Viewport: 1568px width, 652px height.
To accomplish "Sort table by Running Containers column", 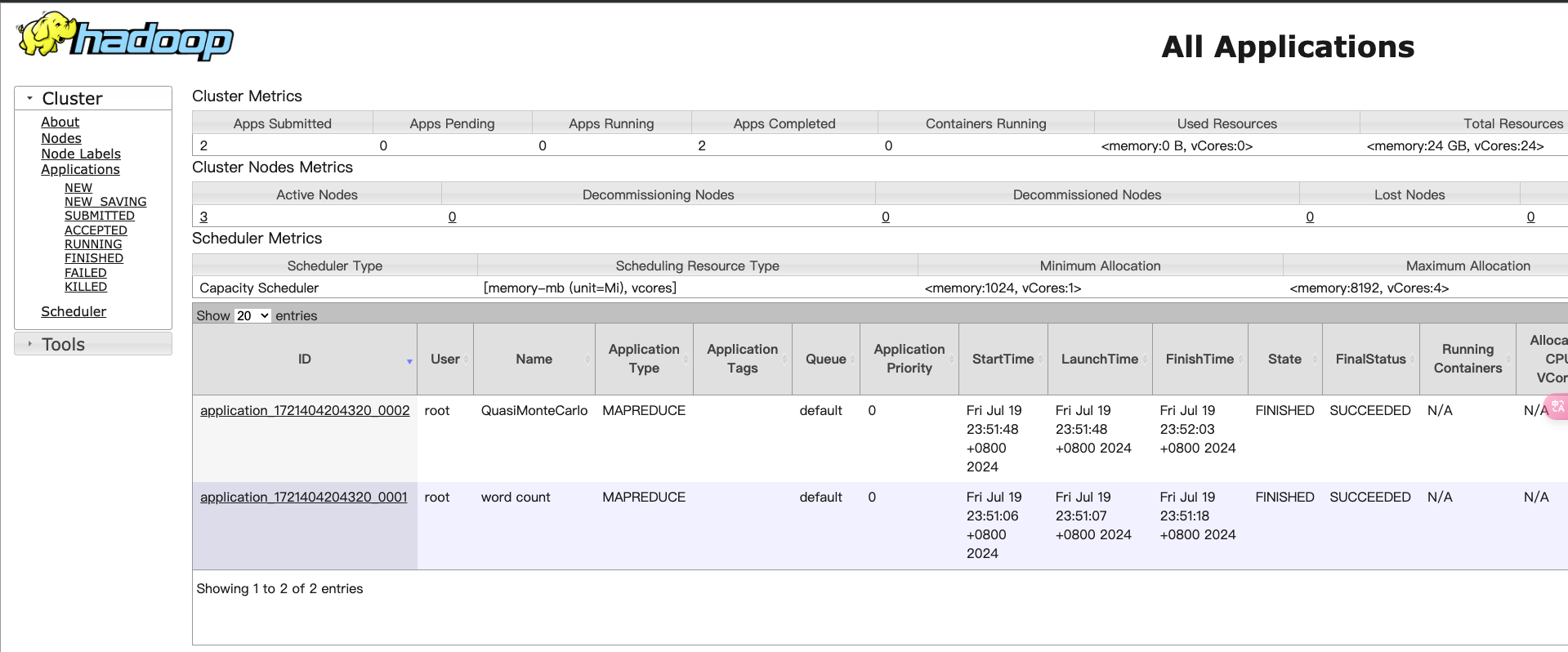I will click(1467, 359).
